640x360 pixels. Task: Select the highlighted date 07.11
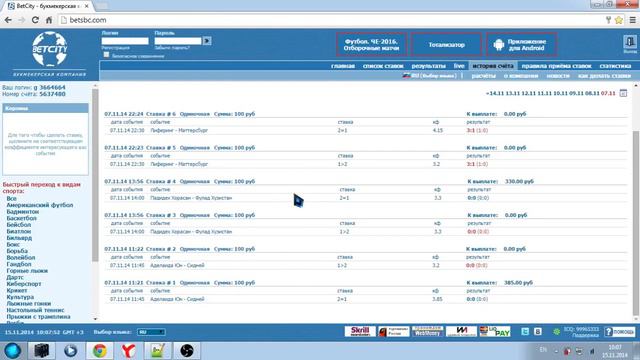tap(608, 93)
